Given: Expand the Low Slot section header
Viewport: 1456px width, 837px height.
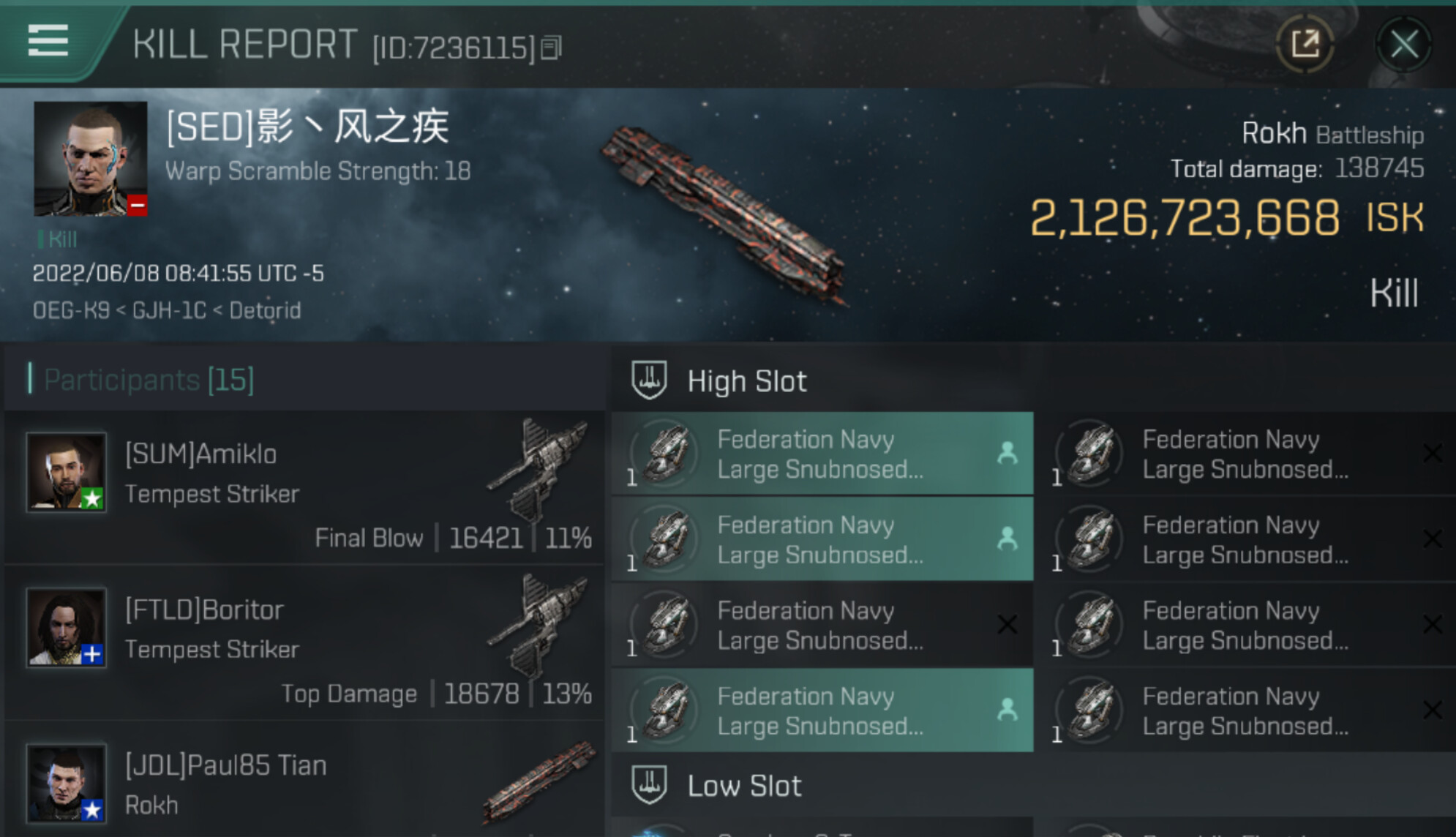Looking at the screenshot, I should 744,786.
